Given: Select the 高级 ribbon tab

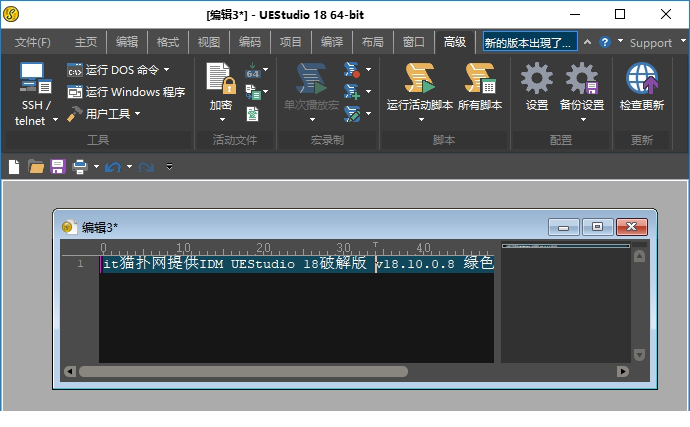Looking at the screenshot, I should tap(455, 42).
